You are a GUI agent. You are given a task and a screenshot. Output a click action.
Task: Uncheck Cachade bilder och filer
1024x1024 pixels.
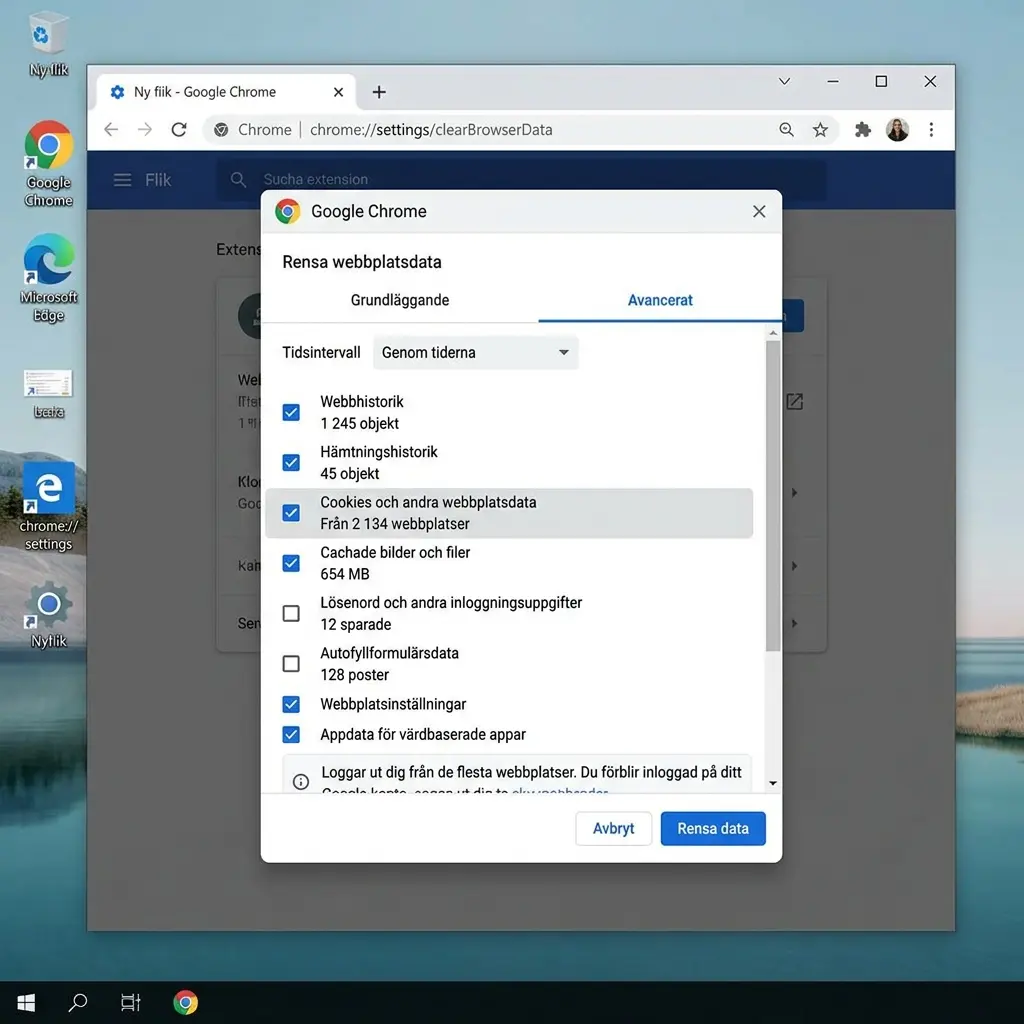click(x=291, y=563)
